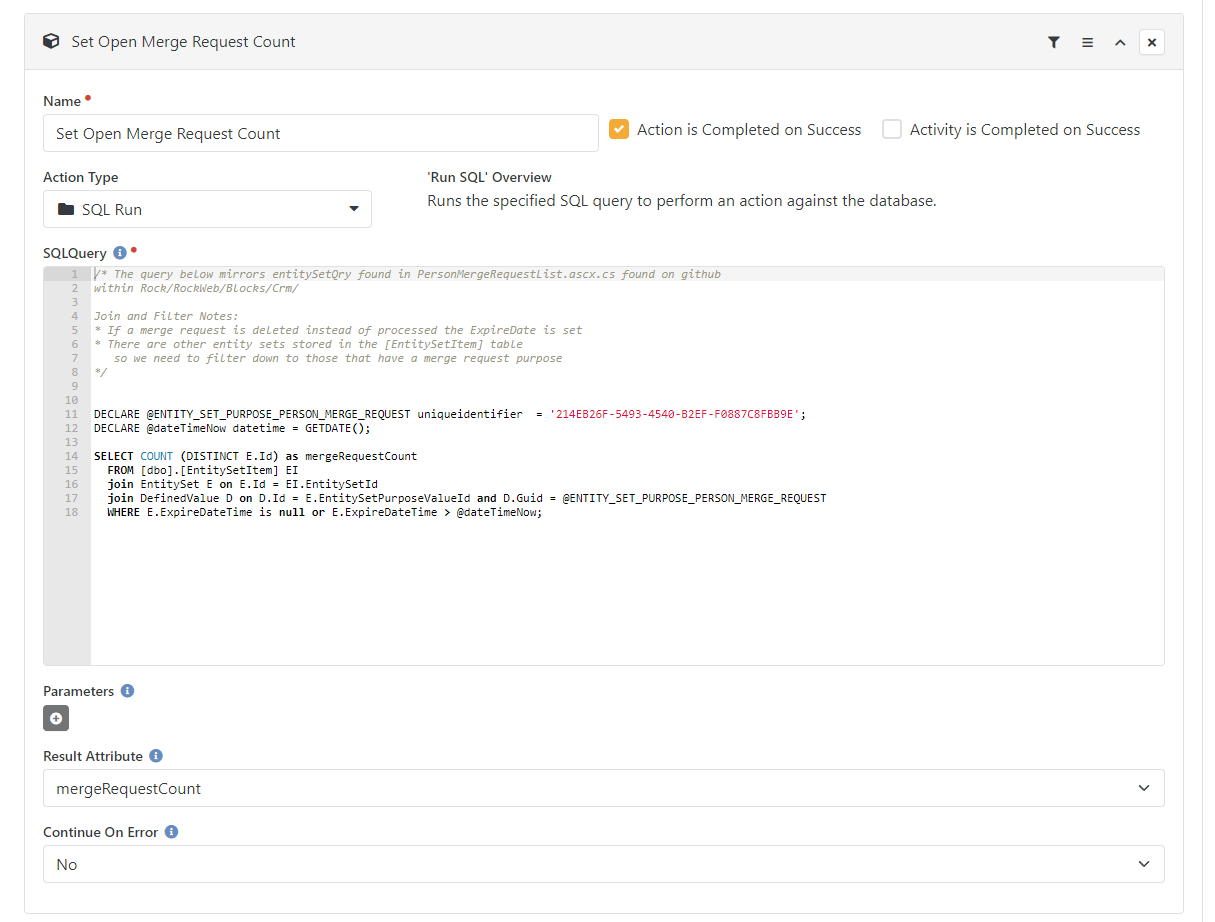Click the SQLQuery info icon

(120, 253)
